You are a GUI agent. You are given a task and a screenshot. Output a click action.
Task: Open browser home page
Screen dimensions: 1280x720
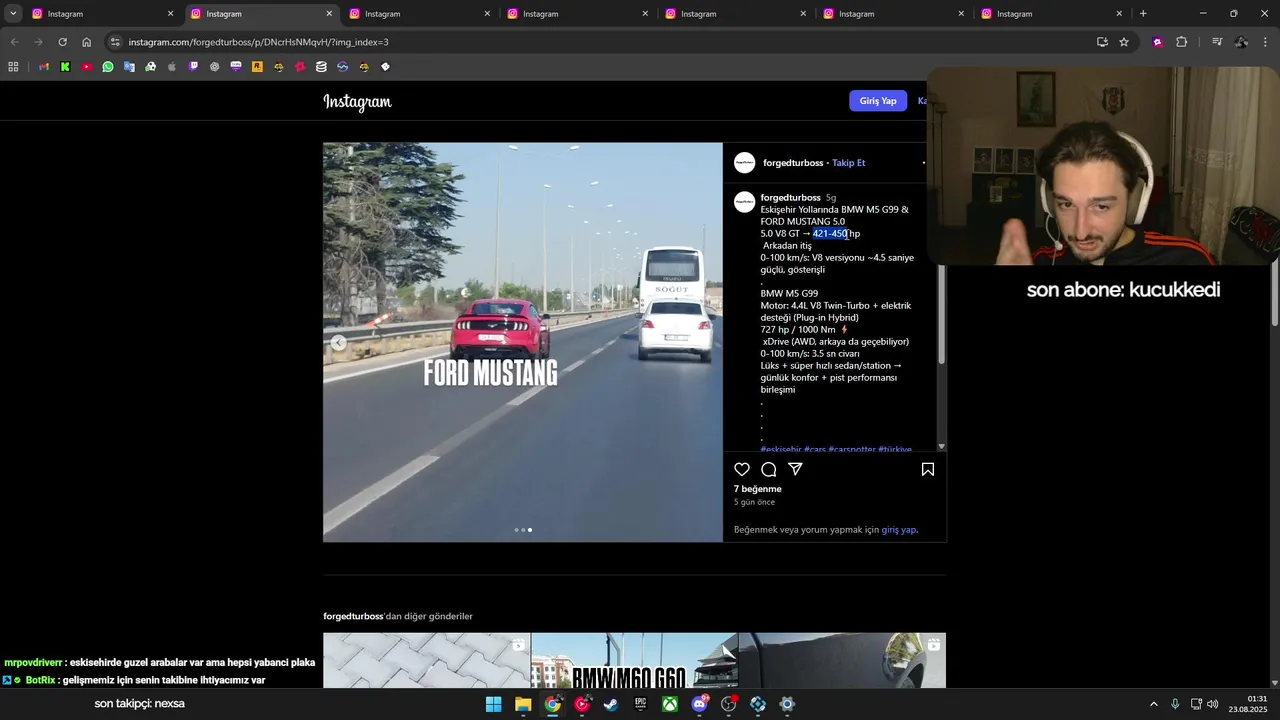coord(87,42)
